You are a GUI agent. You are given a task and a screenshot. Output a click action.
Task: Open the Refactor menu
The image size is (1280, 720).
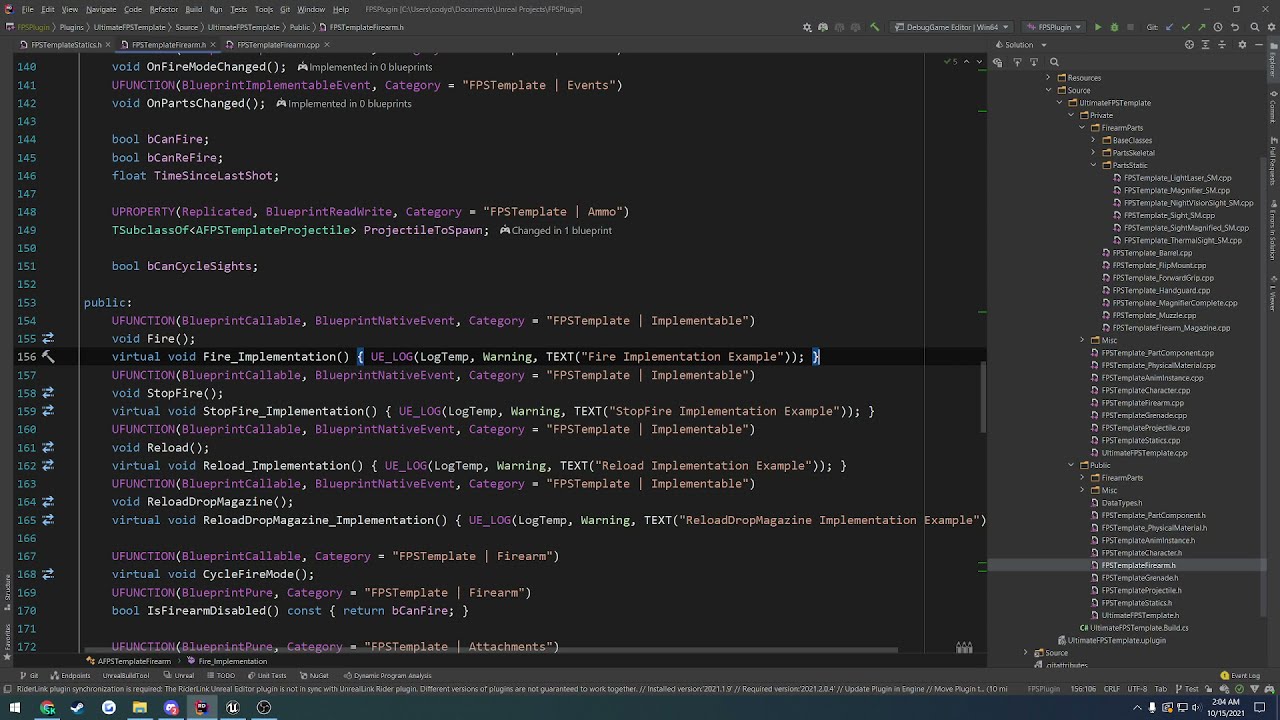[x=163, y=9]
